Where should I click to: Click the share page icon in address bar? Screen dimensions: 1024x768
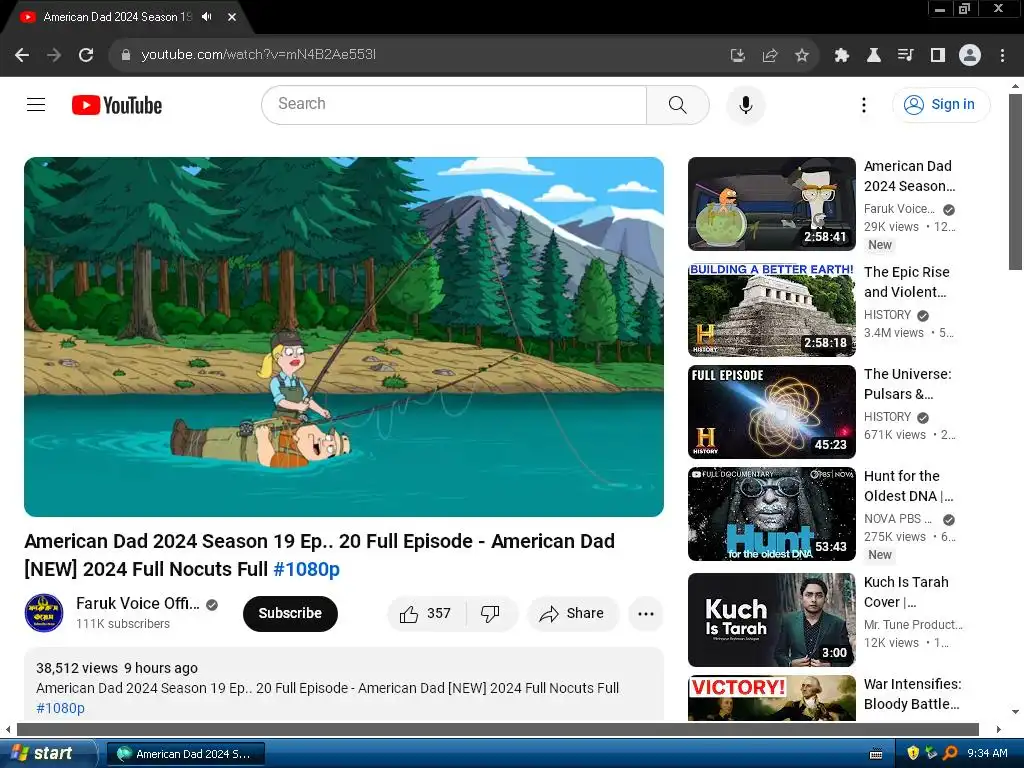[770, 56]
